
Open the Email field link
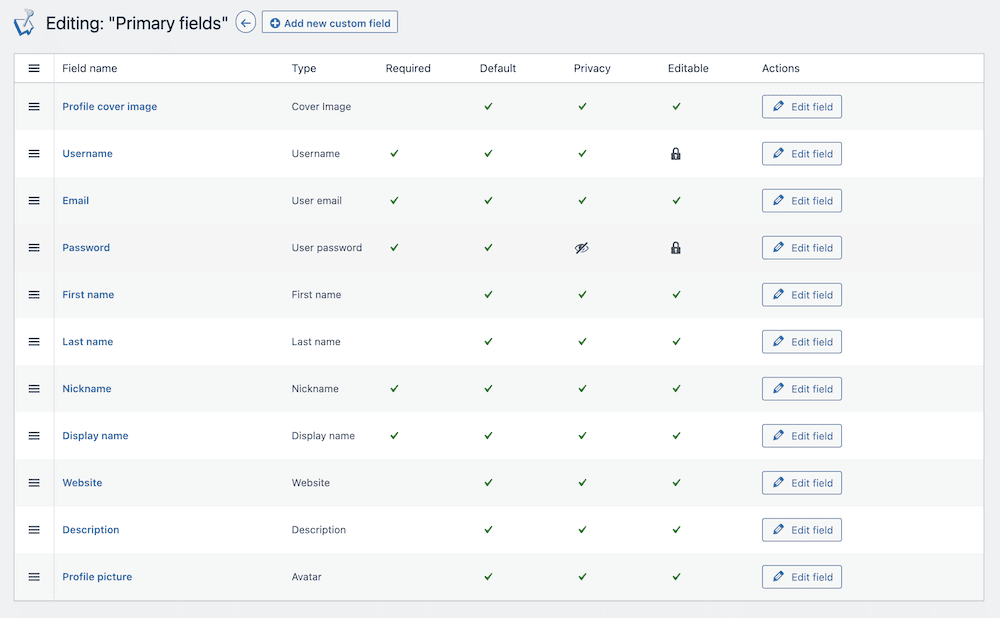75,200
